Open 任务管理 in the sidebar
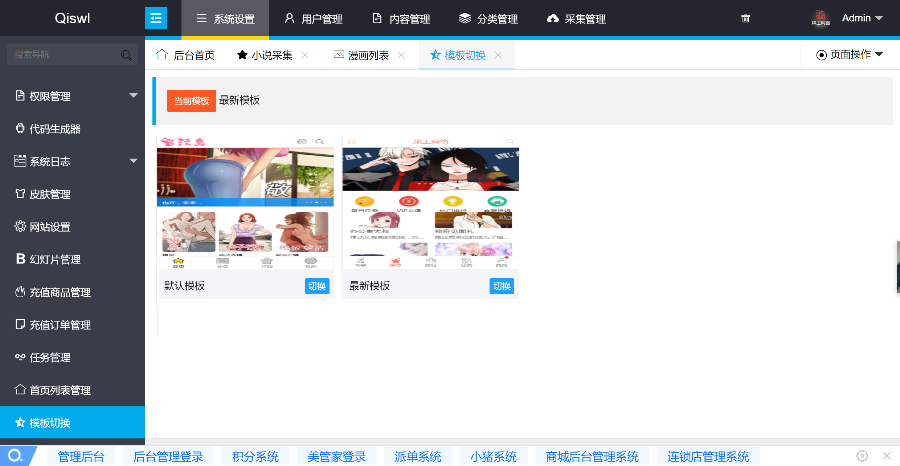The width and height of the screenshot is (900, 466). coord(49,357)
